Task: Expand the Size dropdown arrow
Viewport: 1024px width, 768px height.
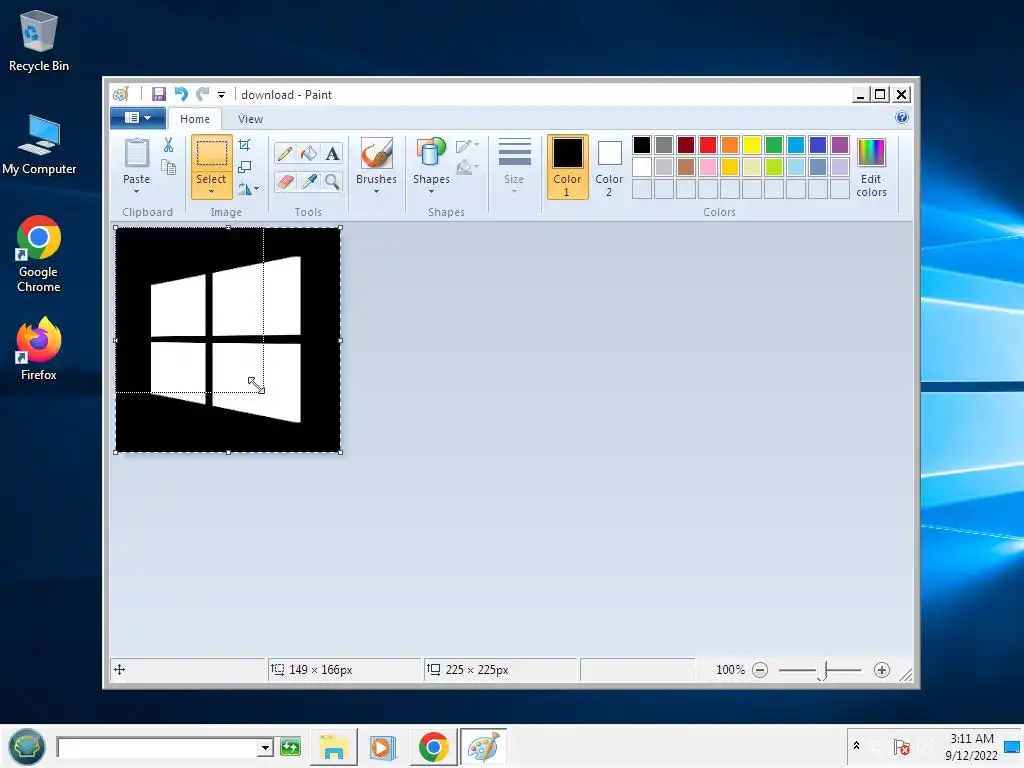Action: pos(514,191)
